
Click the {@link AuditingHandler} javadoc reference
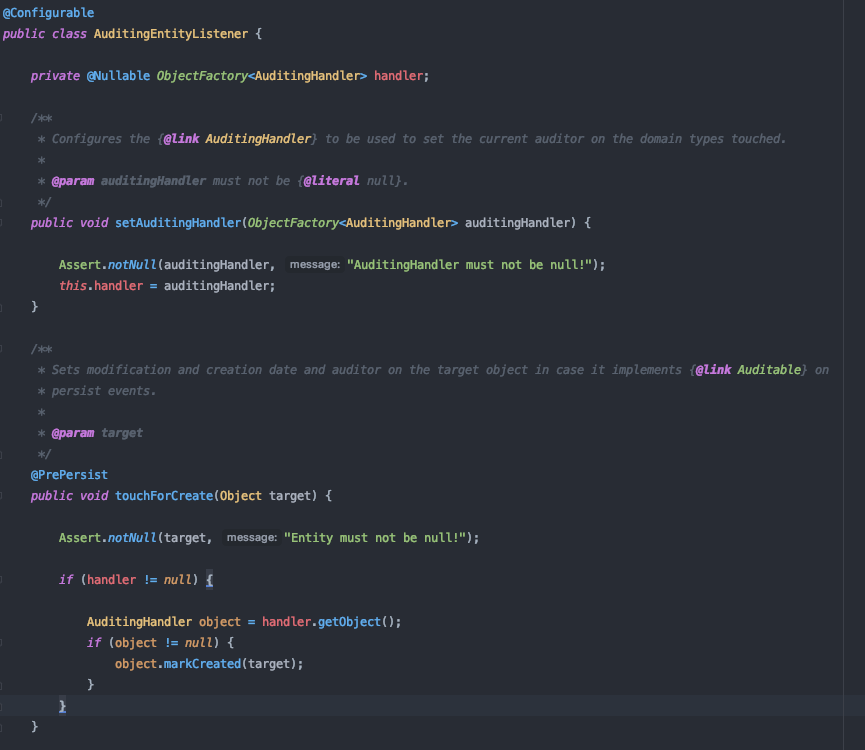[237, 138]
